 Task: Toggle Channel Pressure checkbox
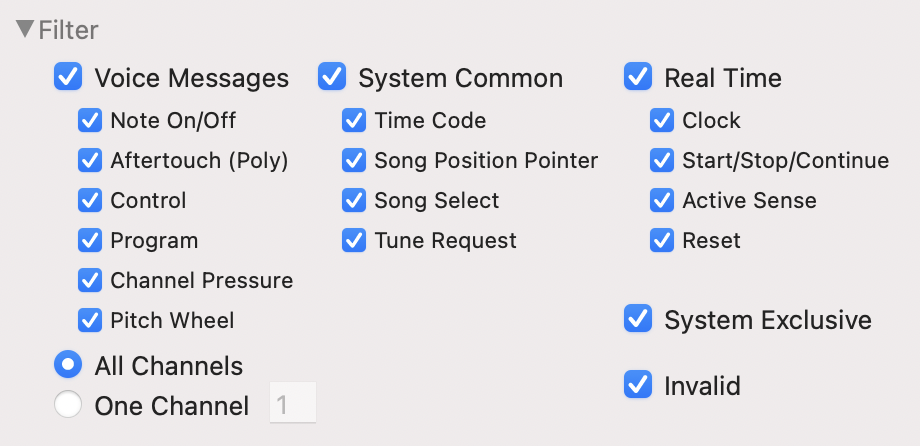(x=90, y=281)
